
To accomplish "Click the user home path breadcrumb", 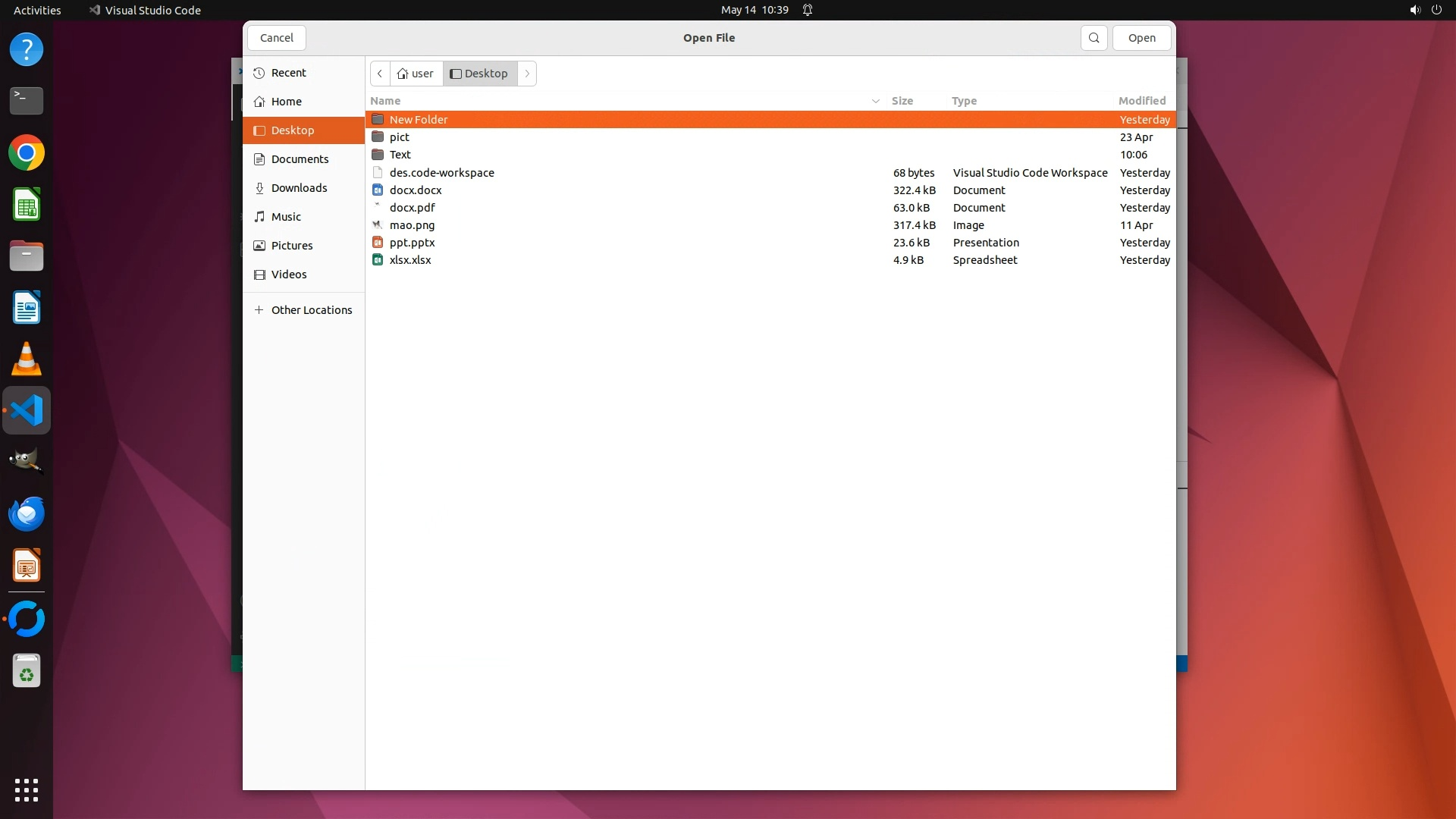I will (x=416, y=74).
